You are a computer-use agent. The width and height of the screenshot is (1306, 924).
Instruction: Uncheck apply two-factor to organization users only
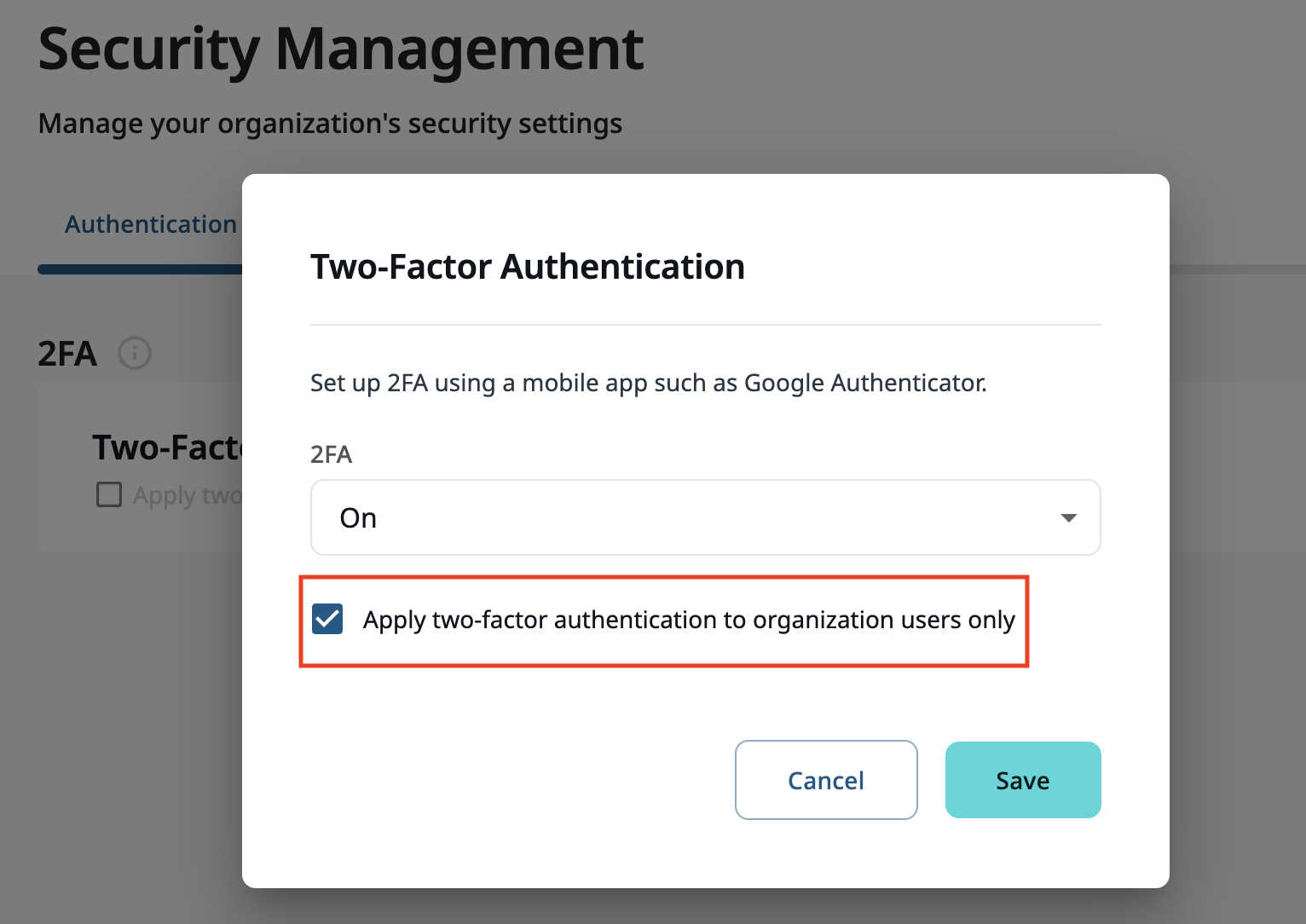(x=328, y=620)
